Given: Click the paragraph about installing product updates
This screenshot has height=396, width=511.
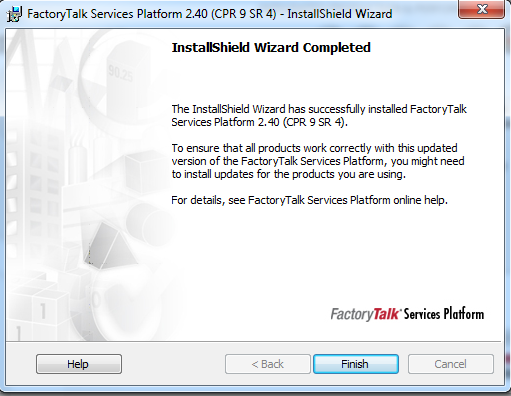Looking at the screenshot, I should pyautogui.click(x=318, y=161).
